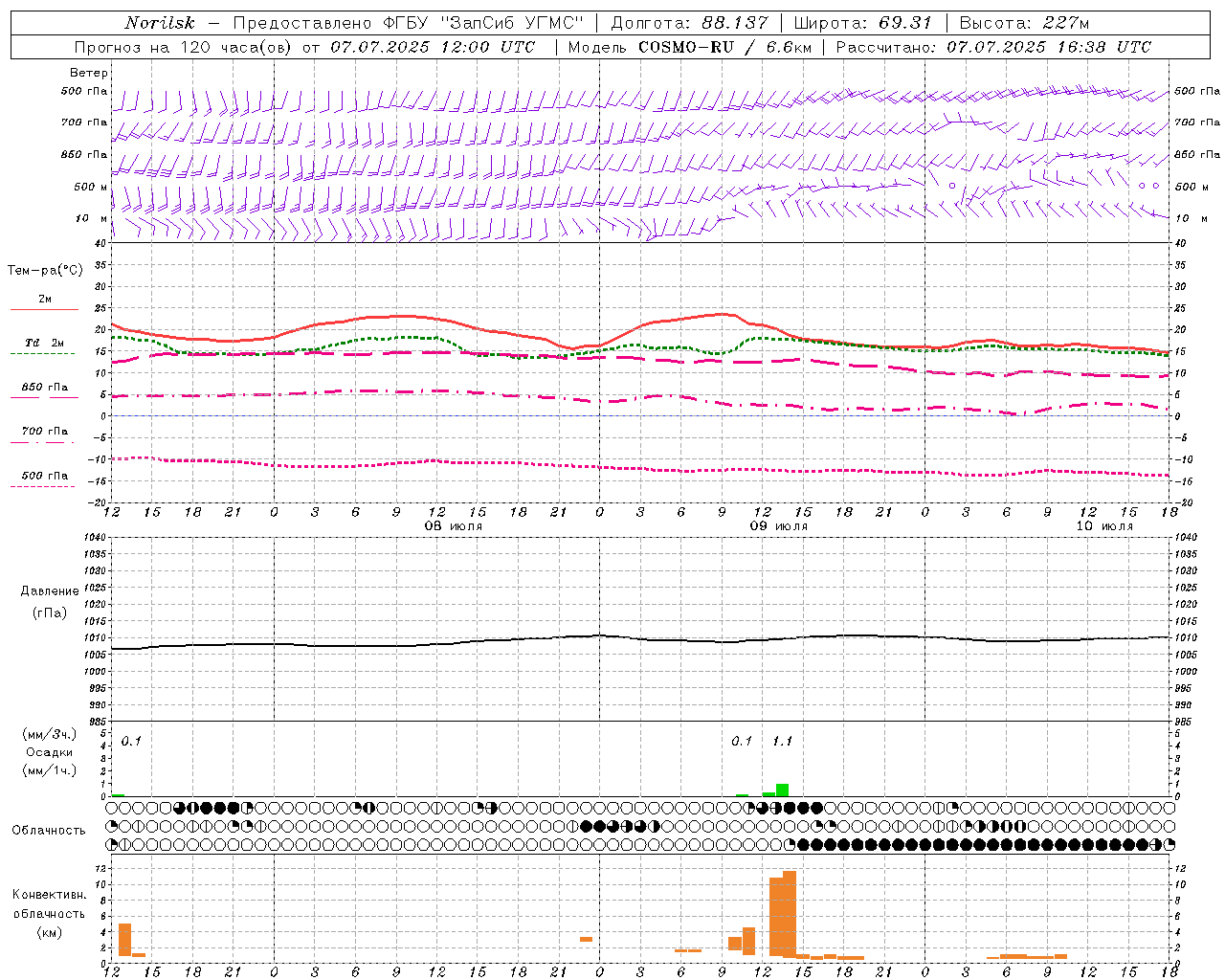Select 'Прогноз на 120 часа(ов)' forecast text
Screen dimensions: 1225x980
tap(182, 47)
